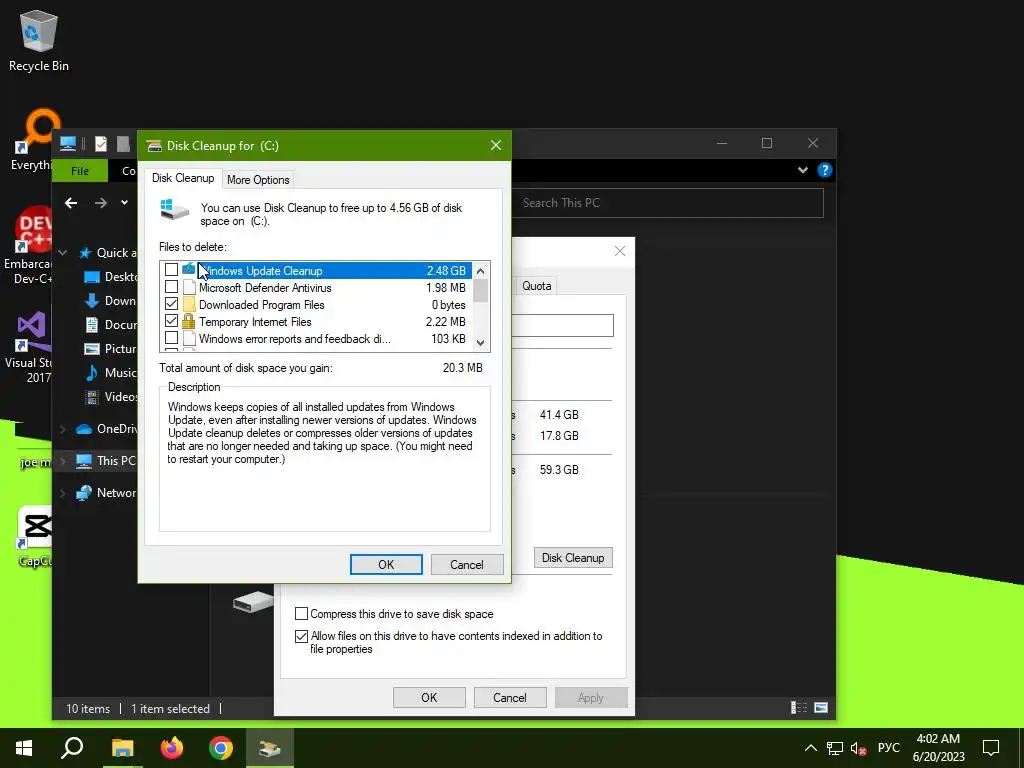
Task: Click the muted volume tray icon
Action: [858, 748]
